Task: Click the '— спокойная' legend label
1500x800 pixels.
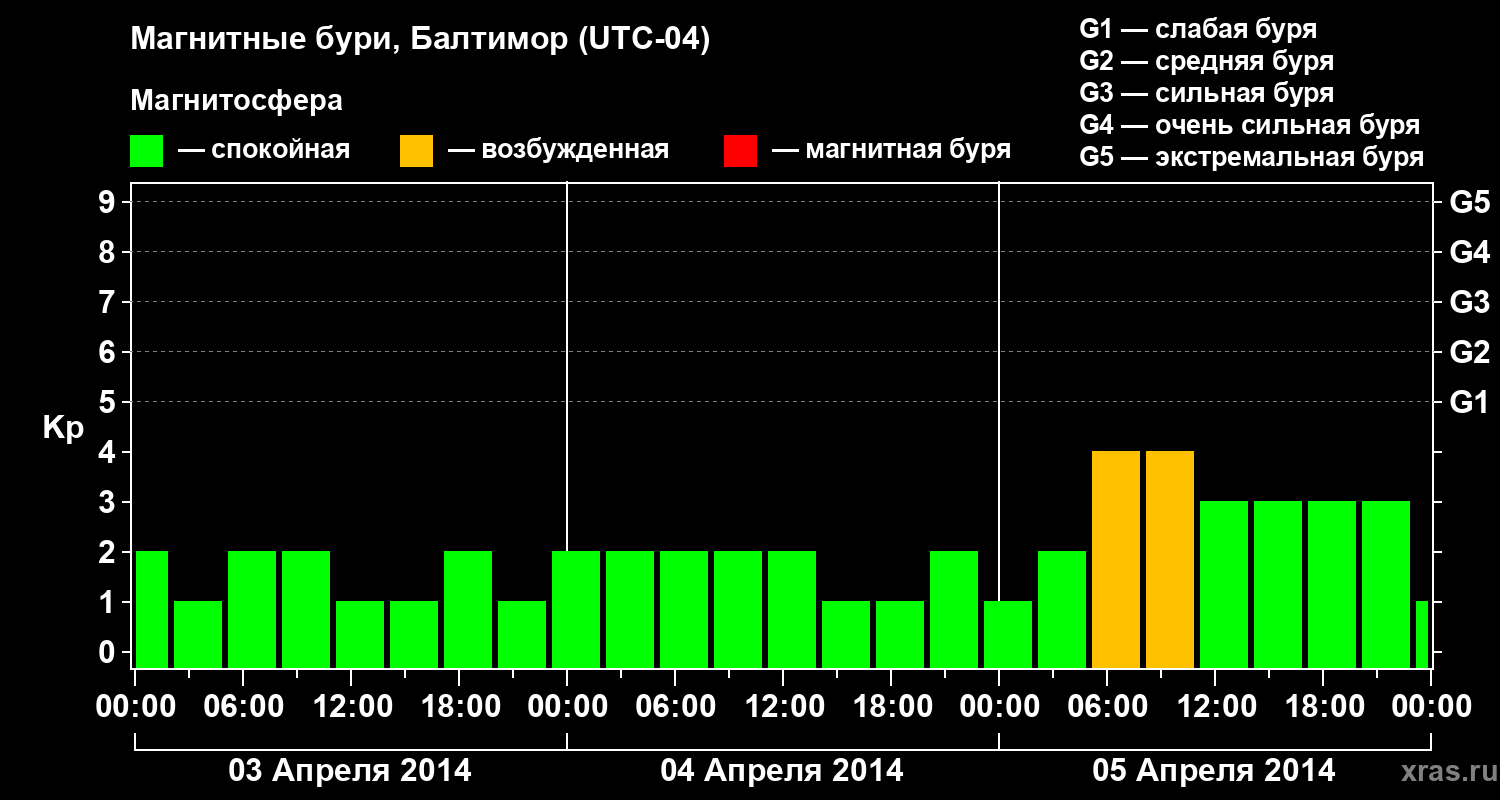Action: (x=264, y=150)
